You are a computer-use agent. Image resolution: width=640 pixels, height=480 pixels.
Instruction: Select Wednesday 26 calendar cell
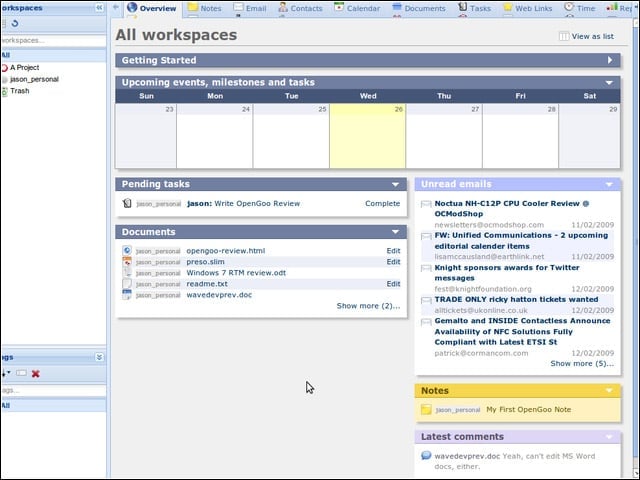click(367, 136)
